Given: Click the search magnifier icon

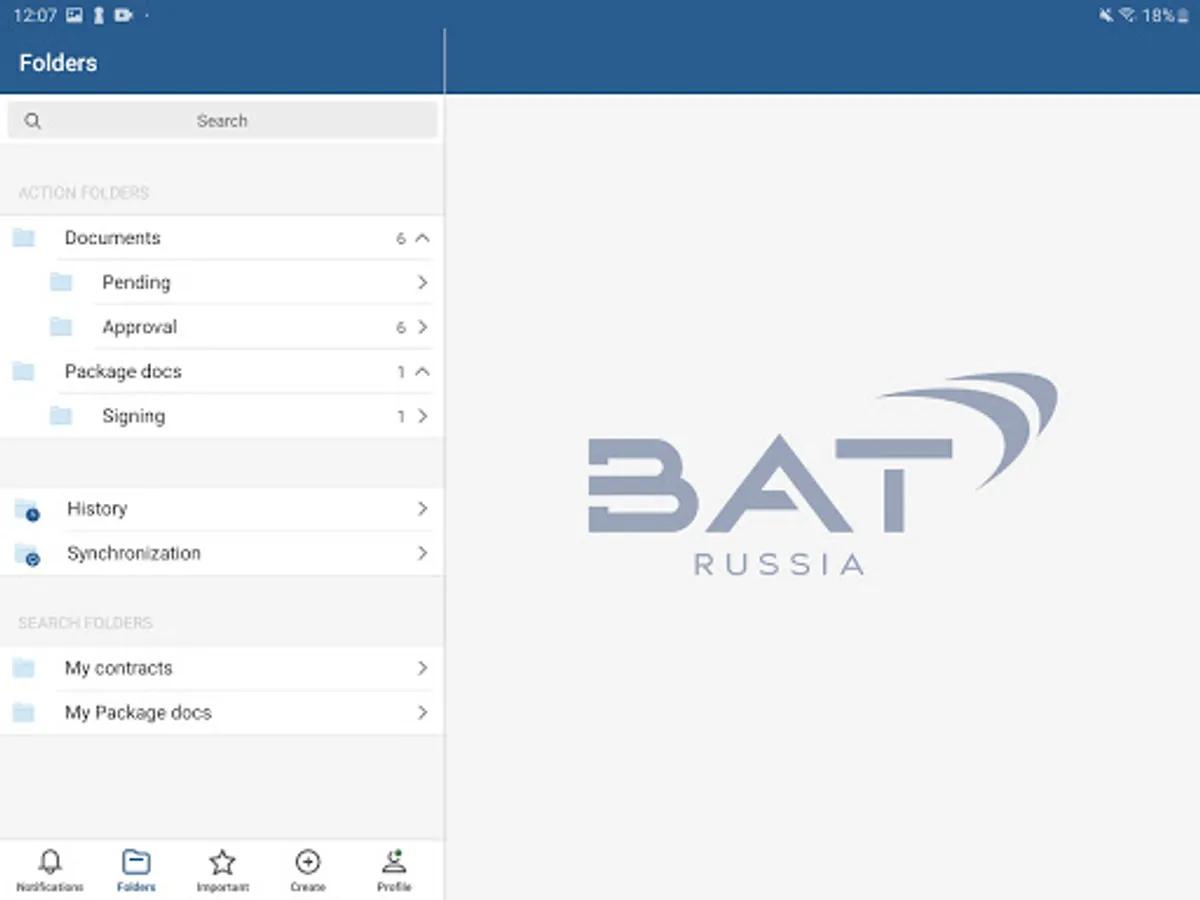Looking at the screenshot, I should [33, 121].
